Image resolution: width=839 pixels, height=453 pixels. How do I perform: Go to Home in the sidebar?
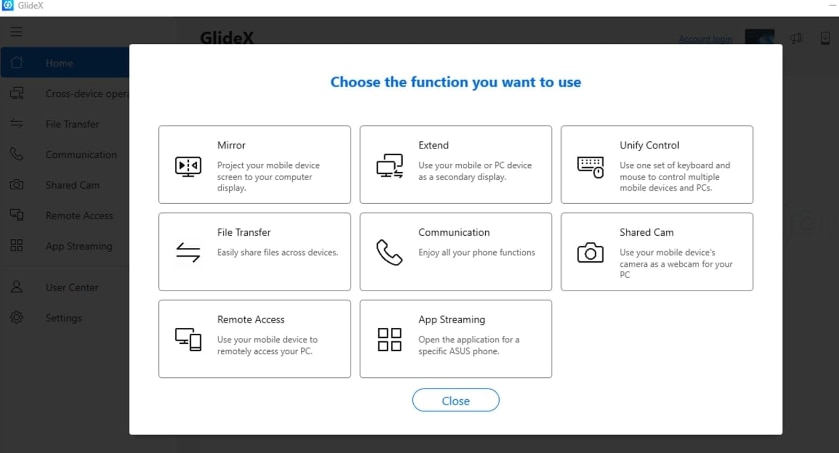(59, 63)
